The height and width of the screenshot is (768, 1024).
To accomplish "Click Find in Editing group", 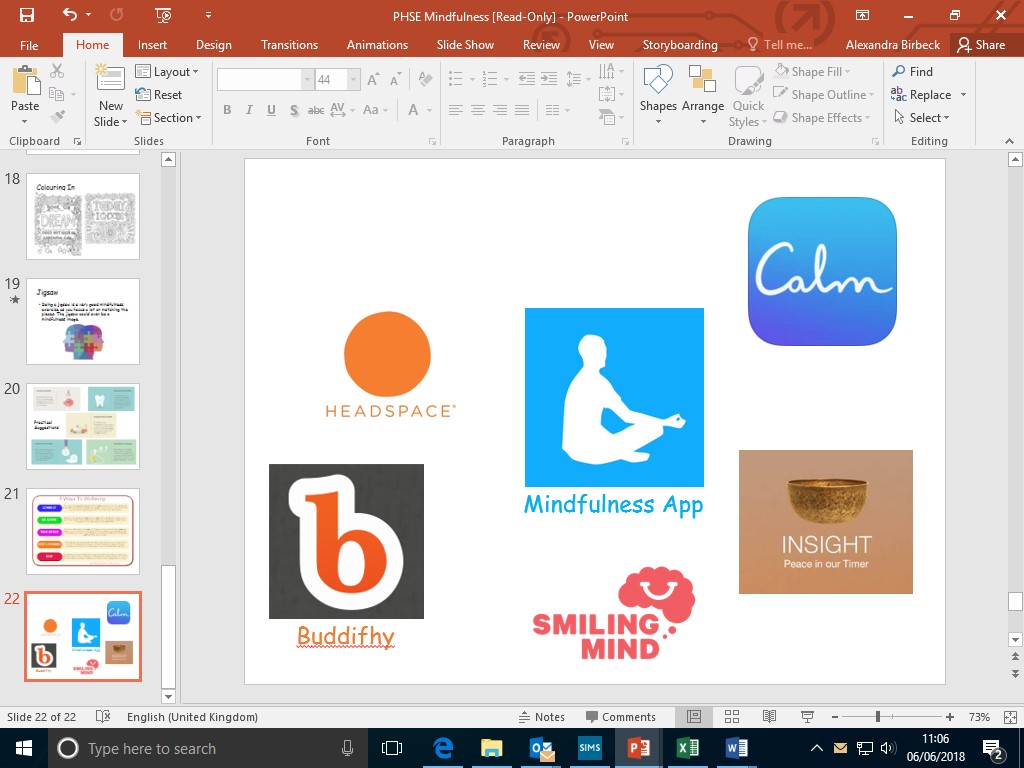I will 913,72.
